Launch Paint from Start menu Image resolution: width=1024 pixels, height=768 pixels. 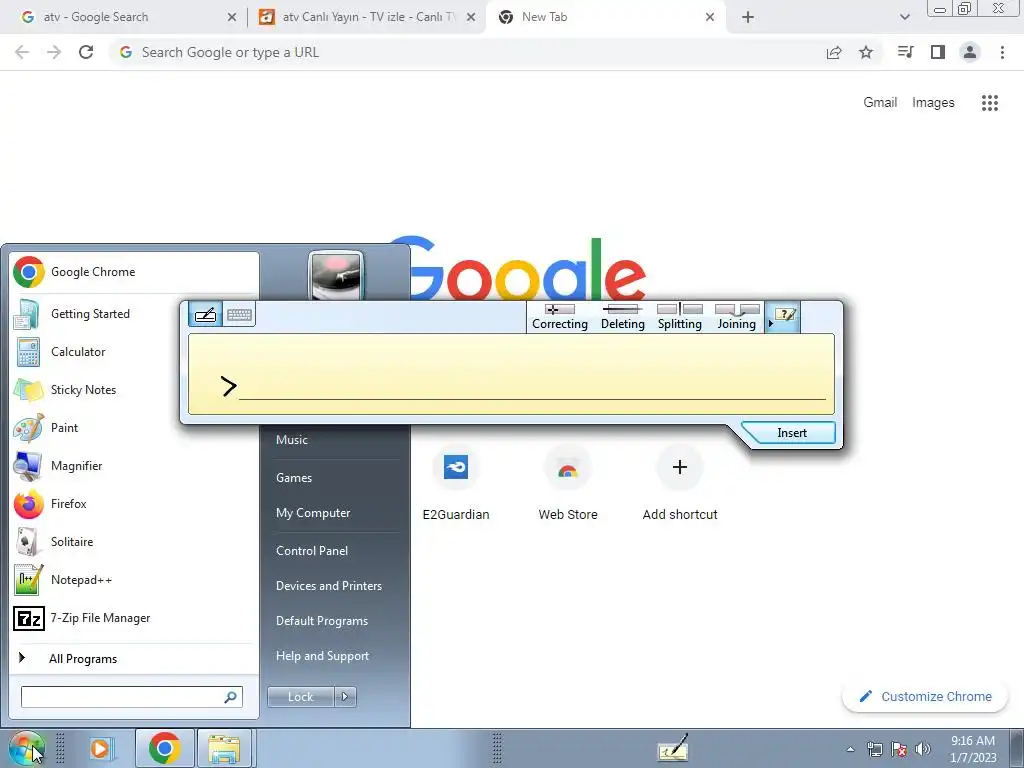point(135,428)
